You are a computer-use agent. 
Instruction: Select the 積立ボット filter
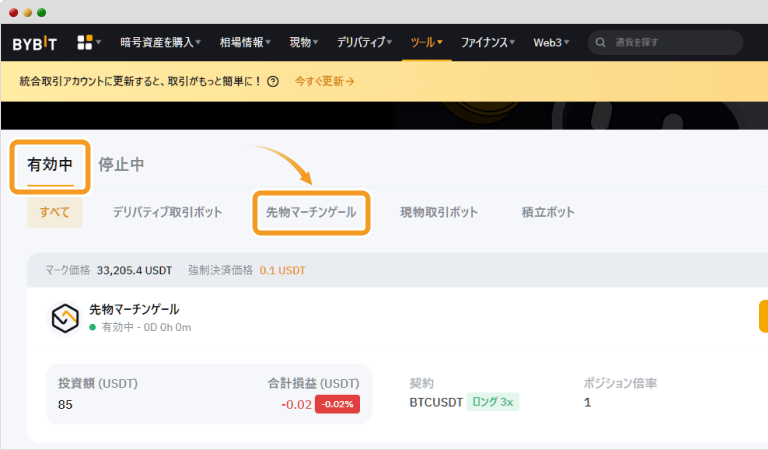coord(548,213)
